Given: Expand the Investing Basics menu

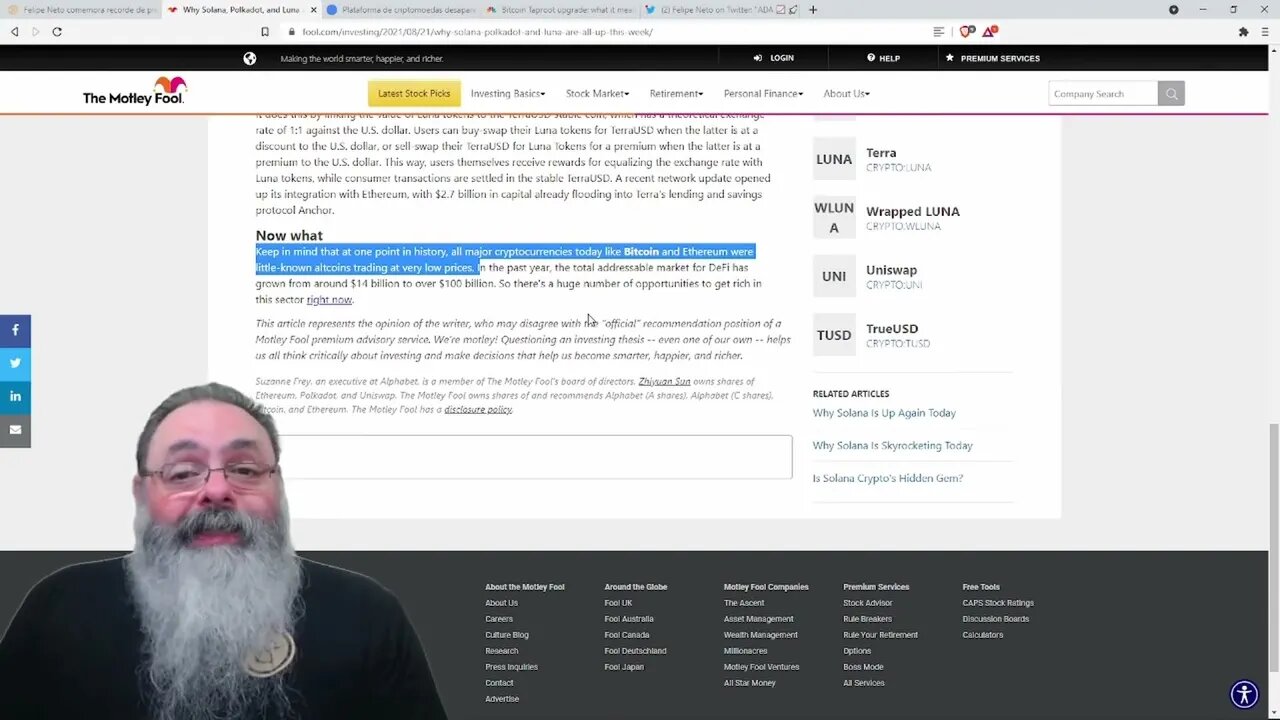Looking at the screenshot, I should 508,94.
